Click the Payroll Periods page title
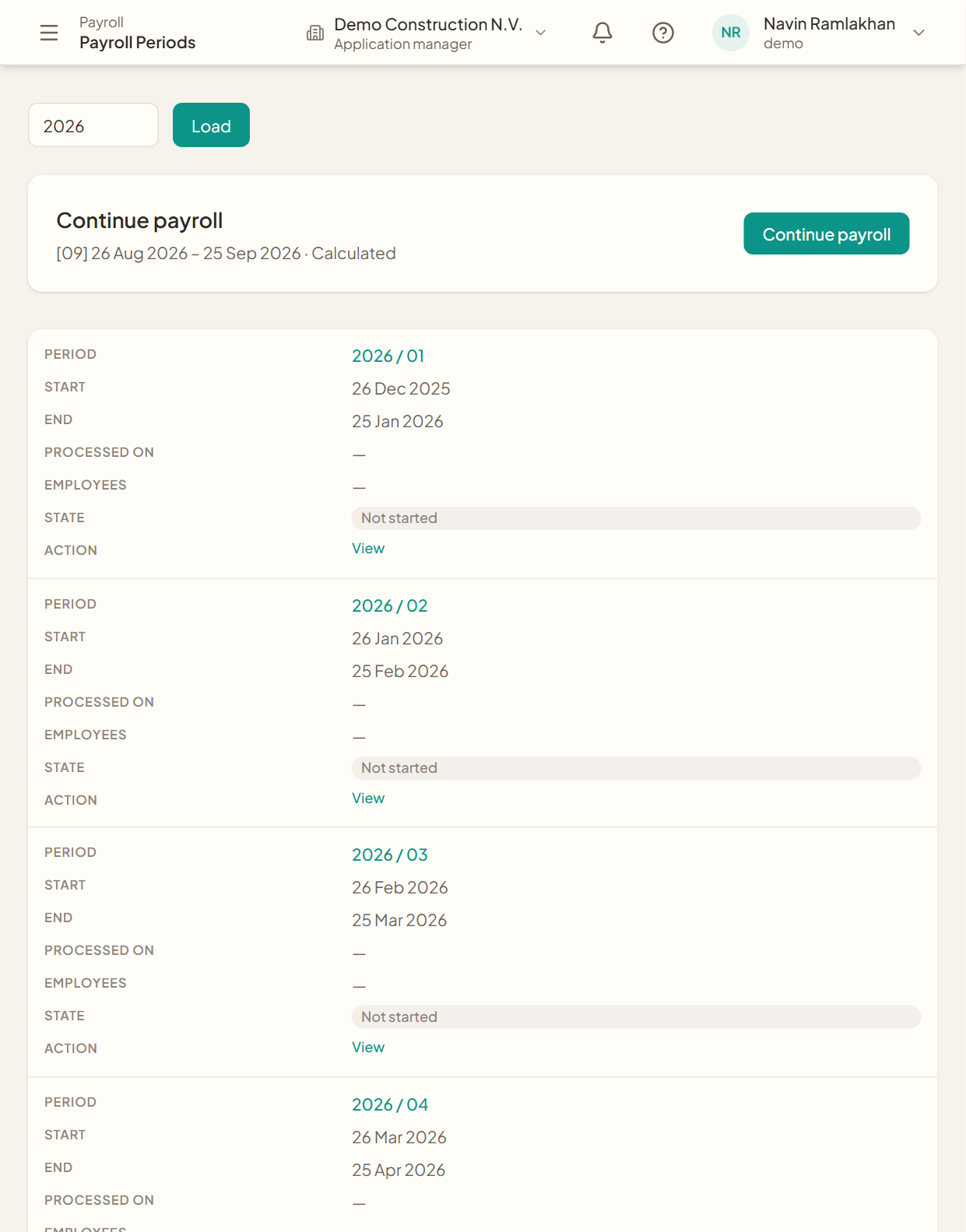 point(138,43)
